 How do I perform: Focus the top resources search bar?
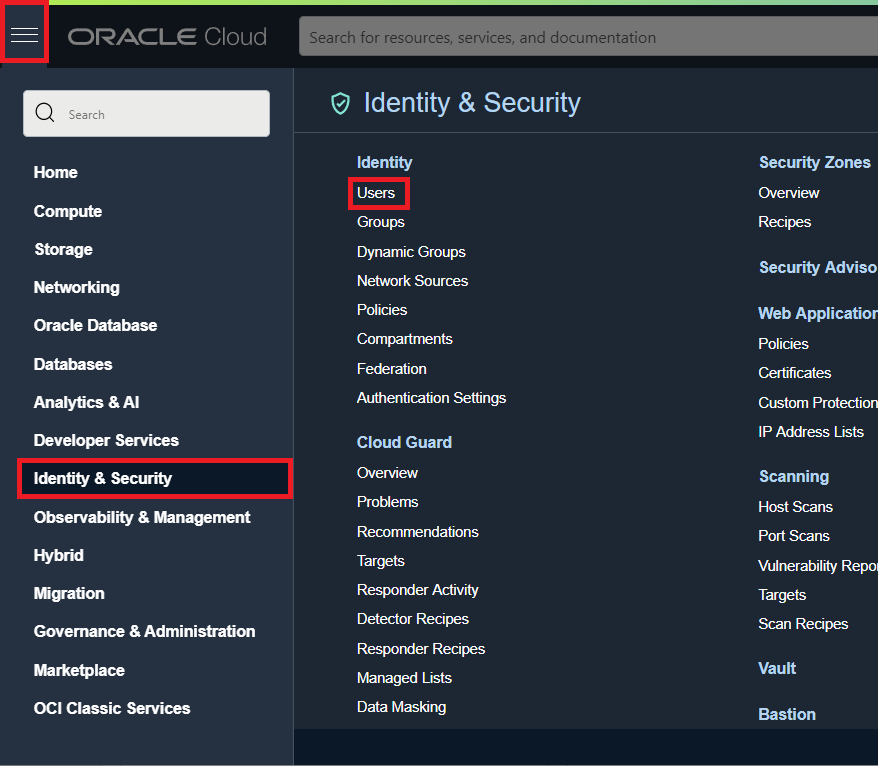tap(588, 37)
